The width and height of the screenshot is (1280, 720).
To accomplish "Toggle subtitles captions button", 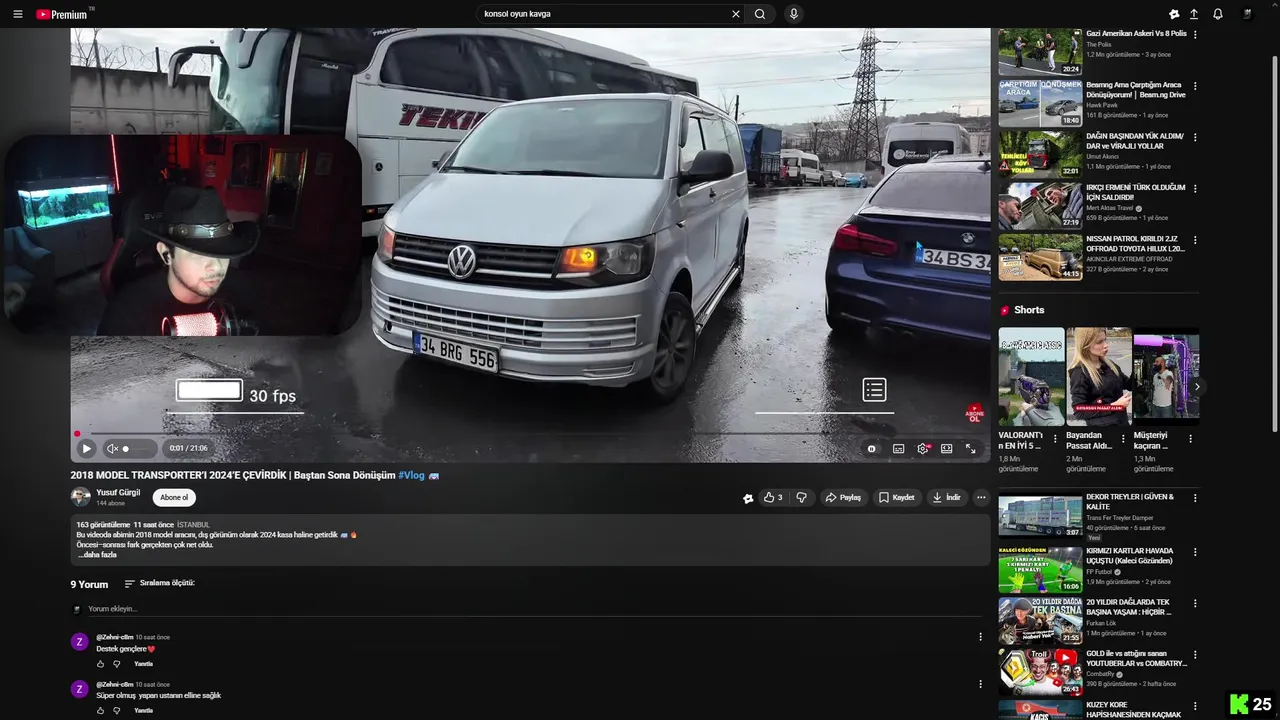I will (x=898, y=449).
